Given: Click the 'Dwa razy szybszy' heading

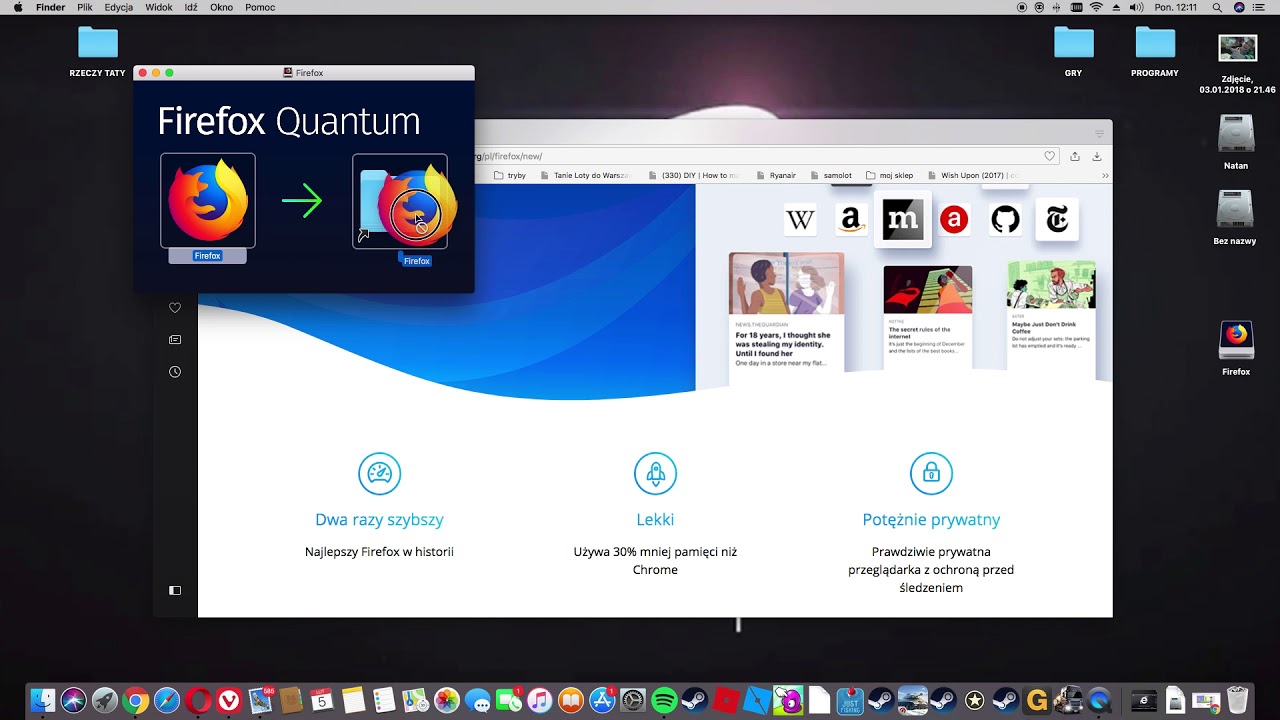Looking at the screenshot, I should 379,520.
